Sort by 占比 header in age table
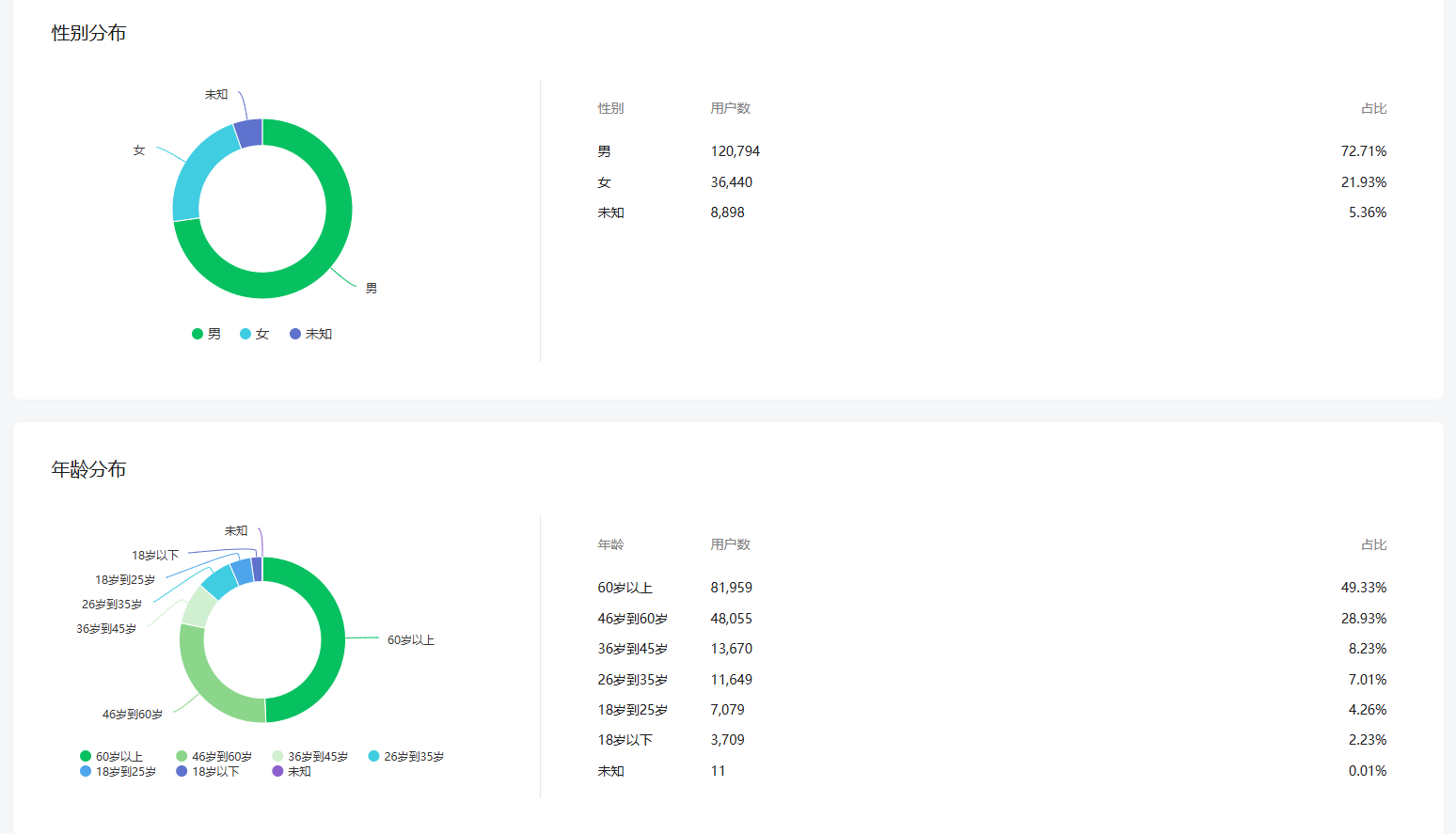This screenshot has width=1456, height=834. pyautogui.click(x=1373, y=544)
